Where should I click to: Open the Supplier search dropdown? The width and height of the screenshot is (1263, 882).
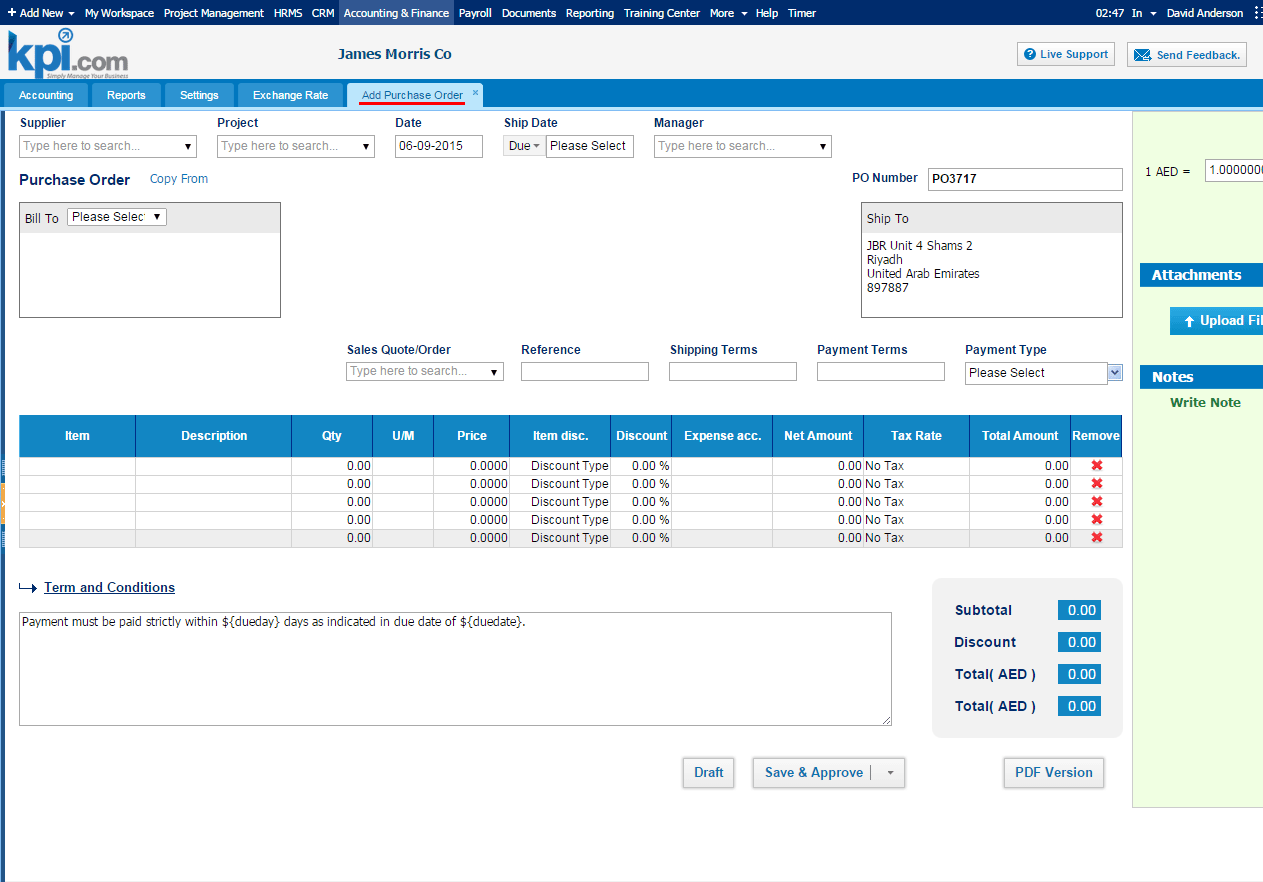pyautogui.click(x=108, y=146)
